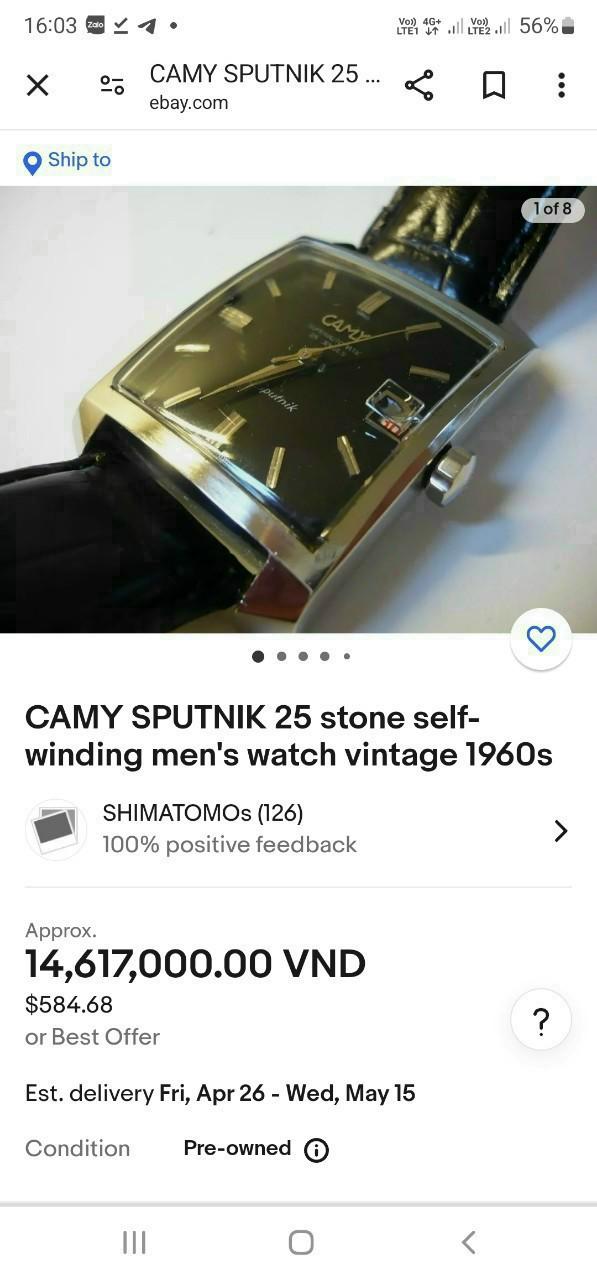The width and height of the screenshot is (597, 1280).
Task: Tap the ebay.com address text
Action: click(189, 103)
